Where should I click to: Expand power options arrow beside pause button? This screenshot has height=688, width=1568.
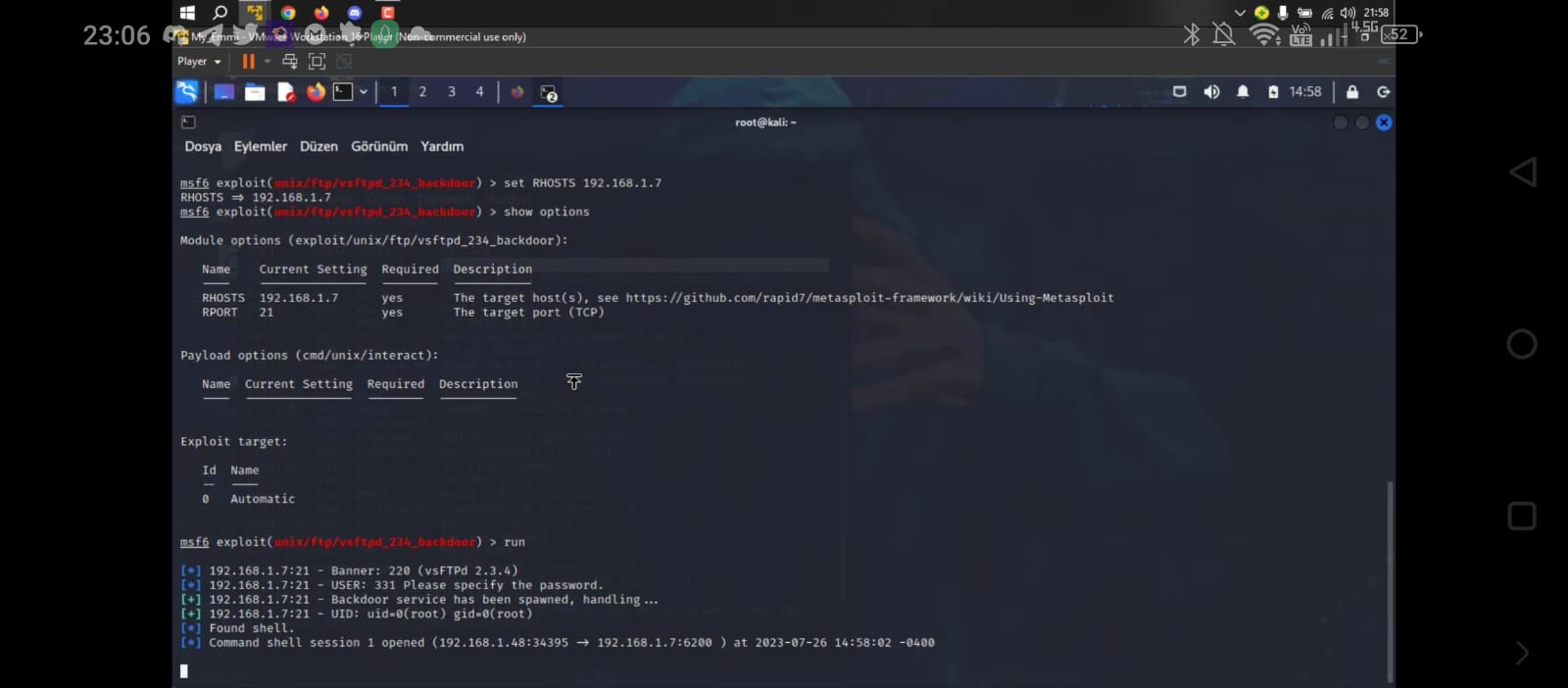pyautogui.click(x=268, y=61)
